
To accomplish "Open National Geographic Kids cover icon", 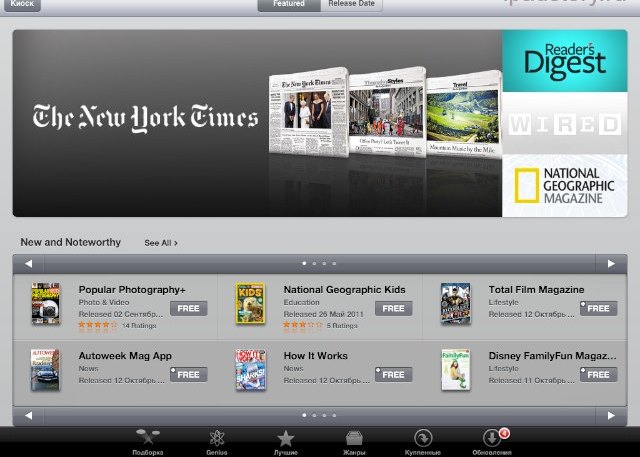I will pos(250,303).
